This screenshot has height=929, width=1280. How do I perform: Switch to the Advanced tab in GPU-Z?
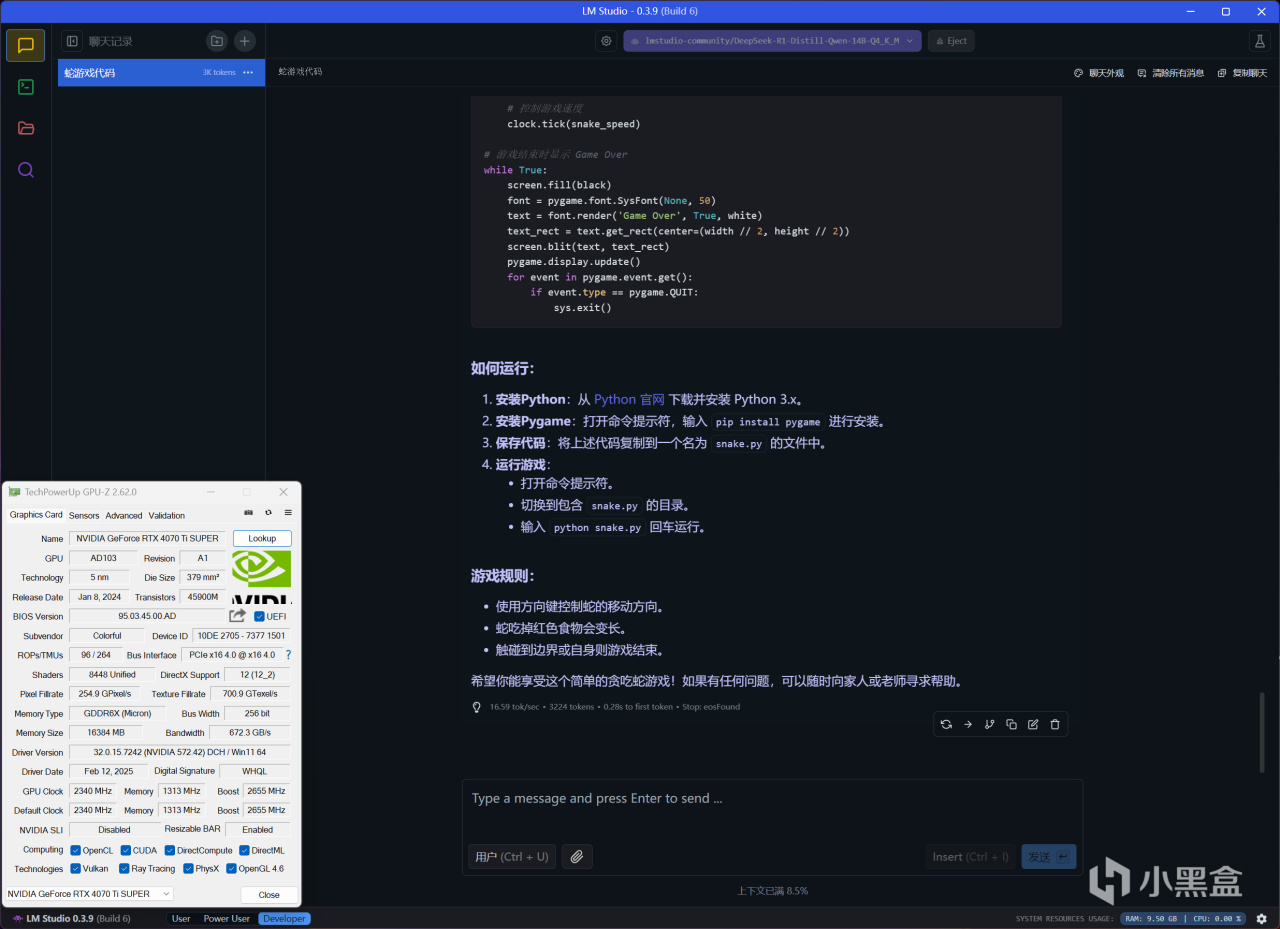coord(124,515)
